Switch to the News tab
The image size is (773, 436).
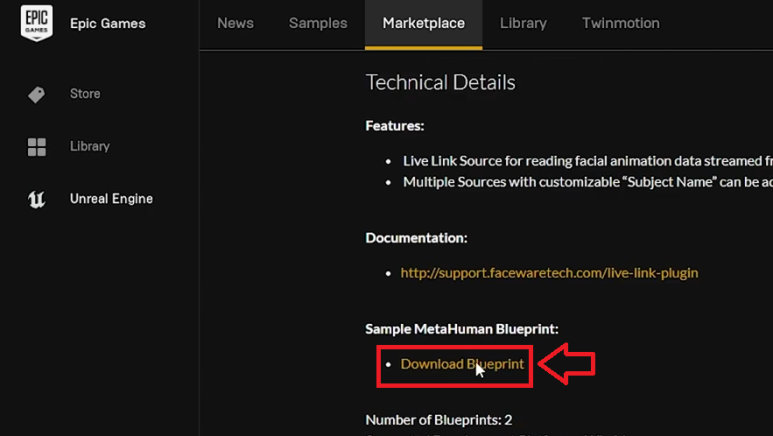coord(235,23)
